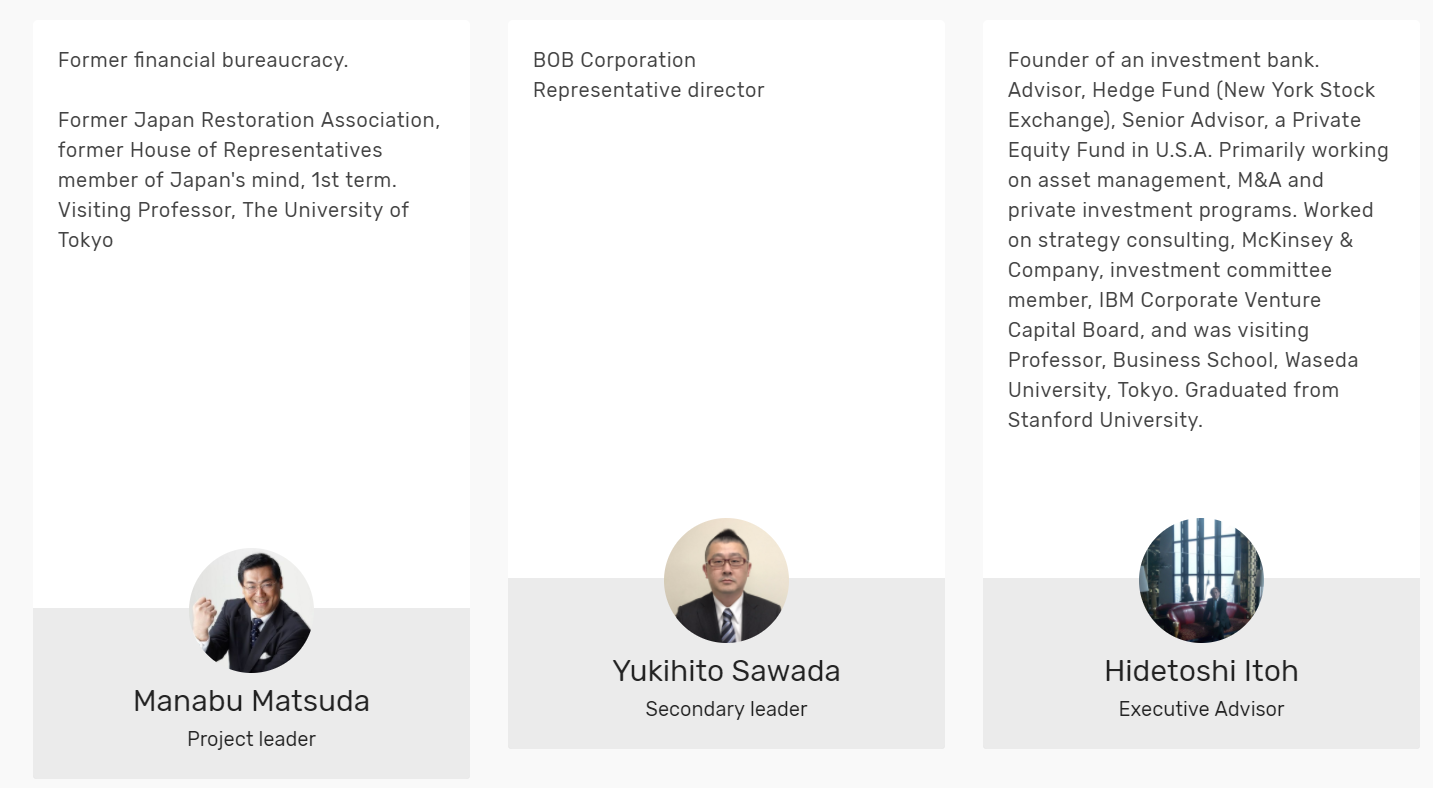Click Manabu Matsuda's profile photo
Image resolution: width=1433 pixels, height=788 pixels.
click(x=251, y=610)
